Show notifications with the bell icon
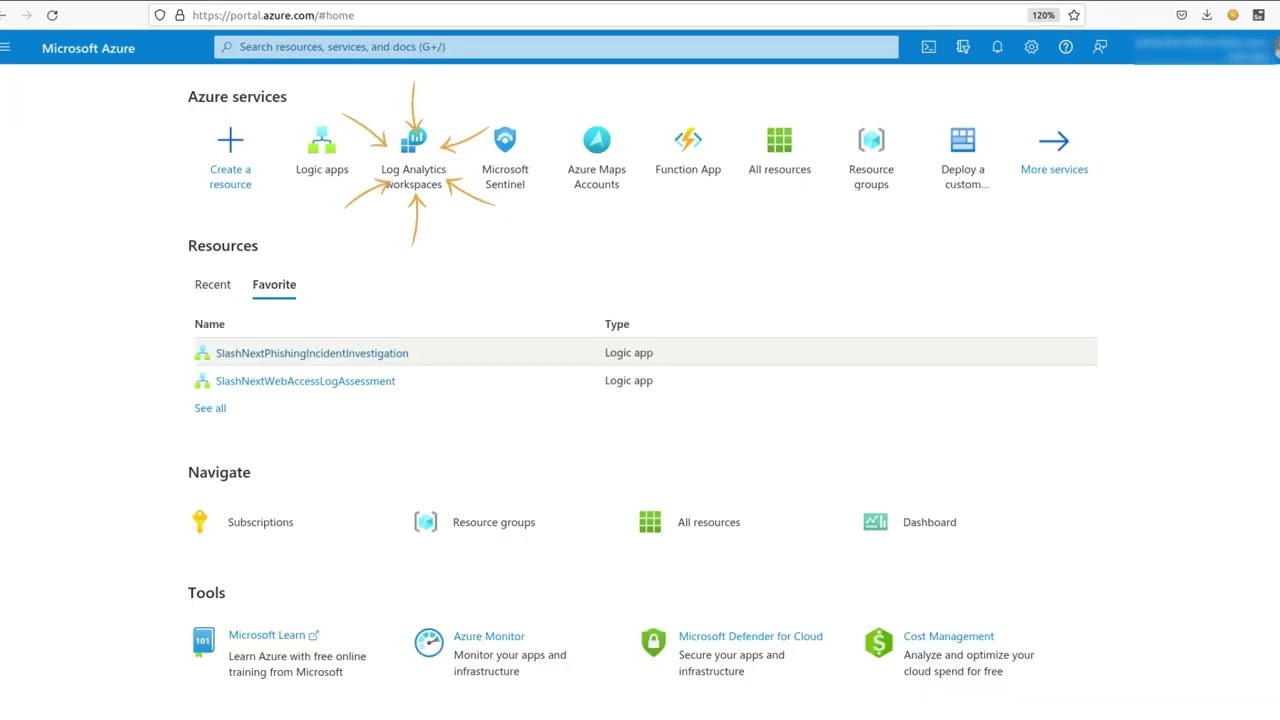The height and width of the screenshot is (720, 1280). tap(997, 47)
